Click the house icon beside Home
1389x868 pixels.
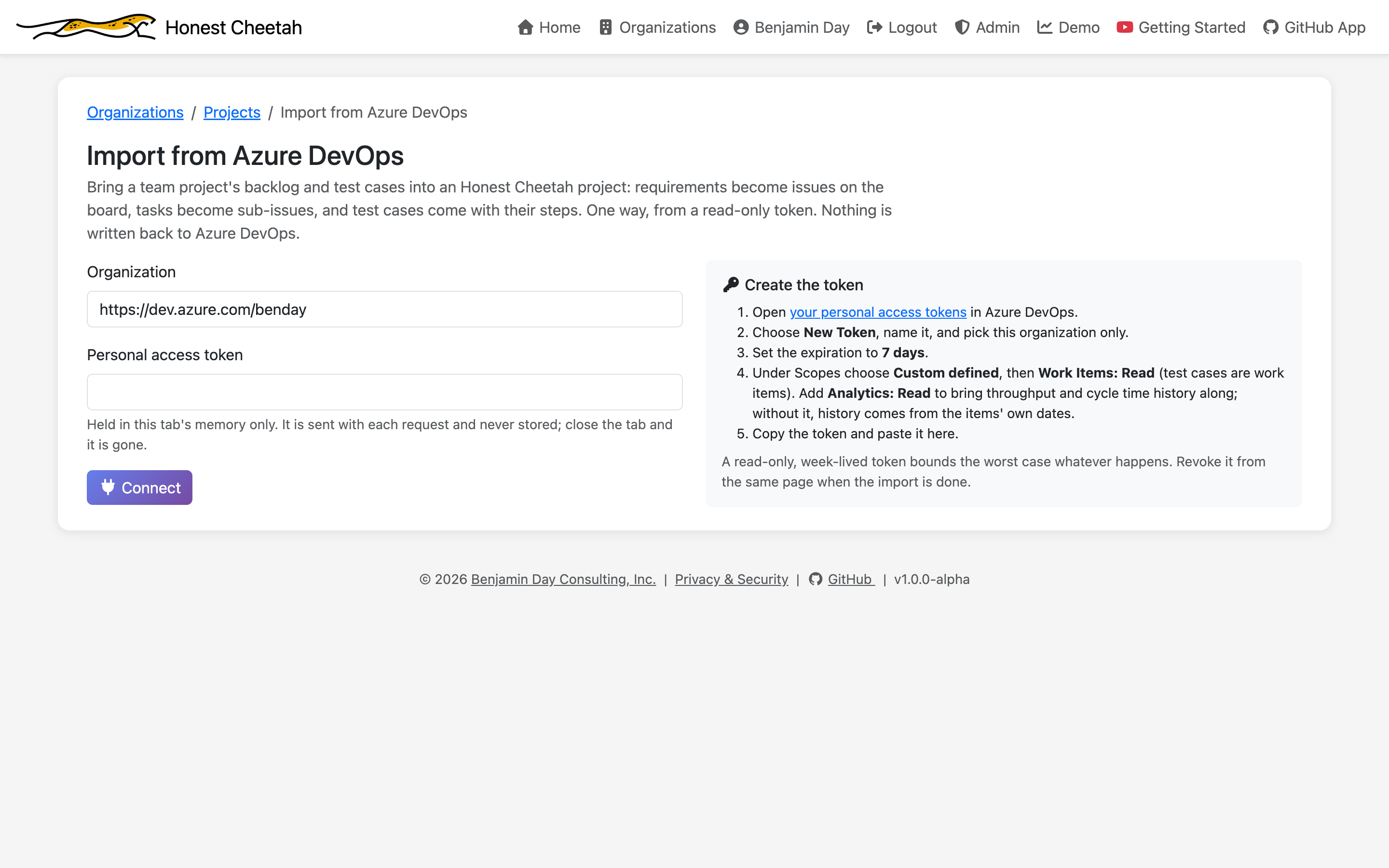tap(525, 27)
